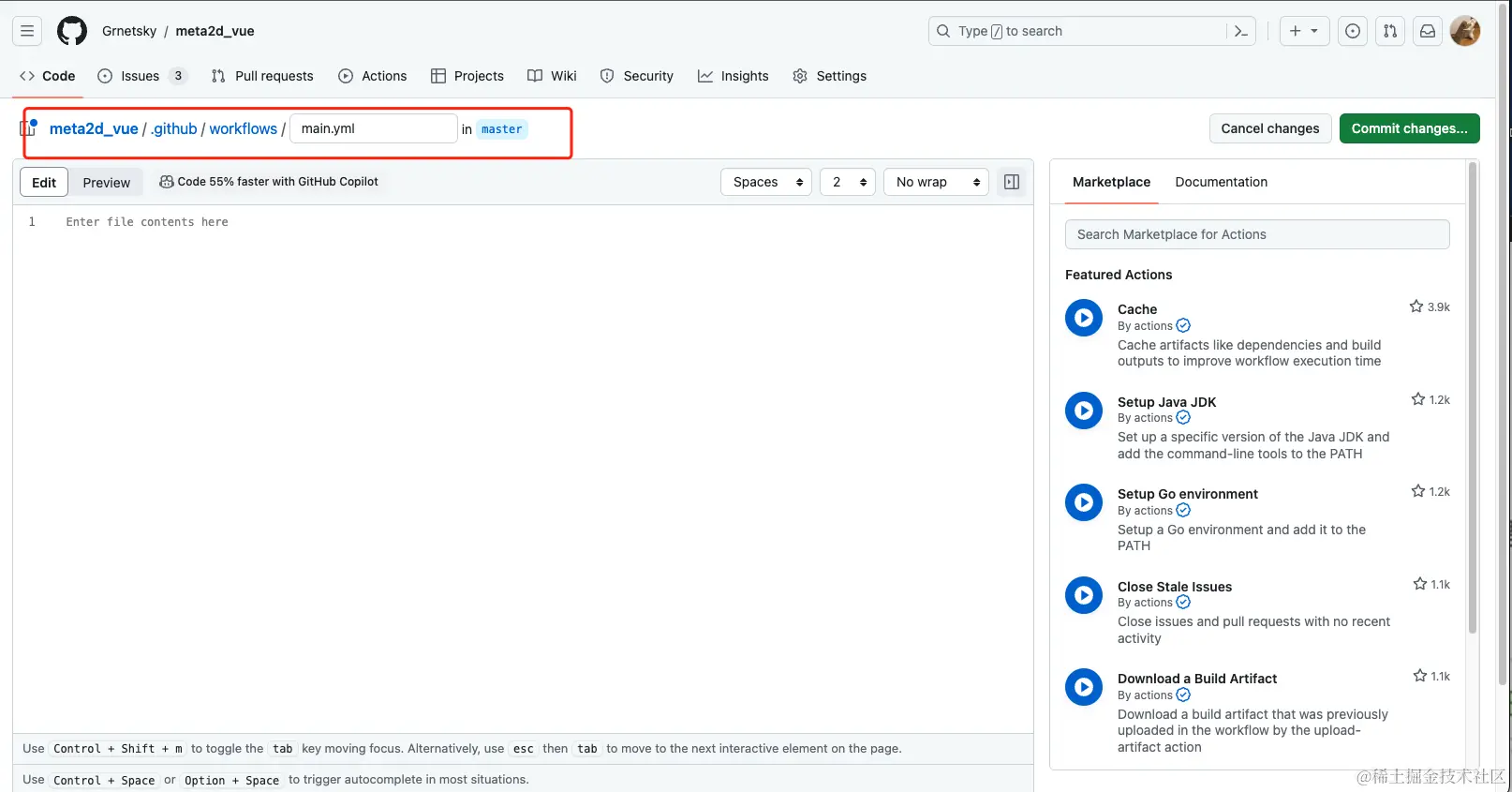Open meta2d_vue repository header link
Screen dimensions: 1512x792
[215, 31]
